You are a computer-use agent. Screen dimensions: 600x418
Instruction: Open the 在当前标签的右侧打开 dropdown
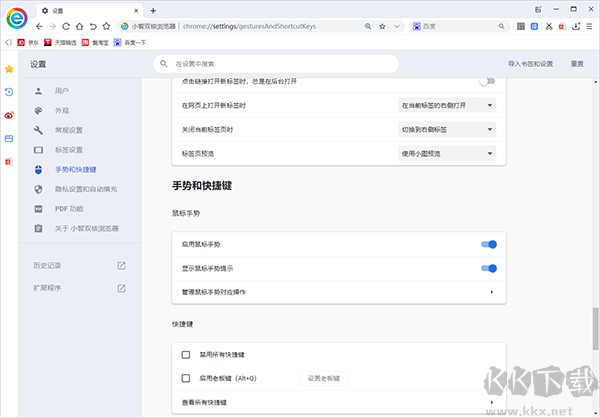(x=447, y=104)
